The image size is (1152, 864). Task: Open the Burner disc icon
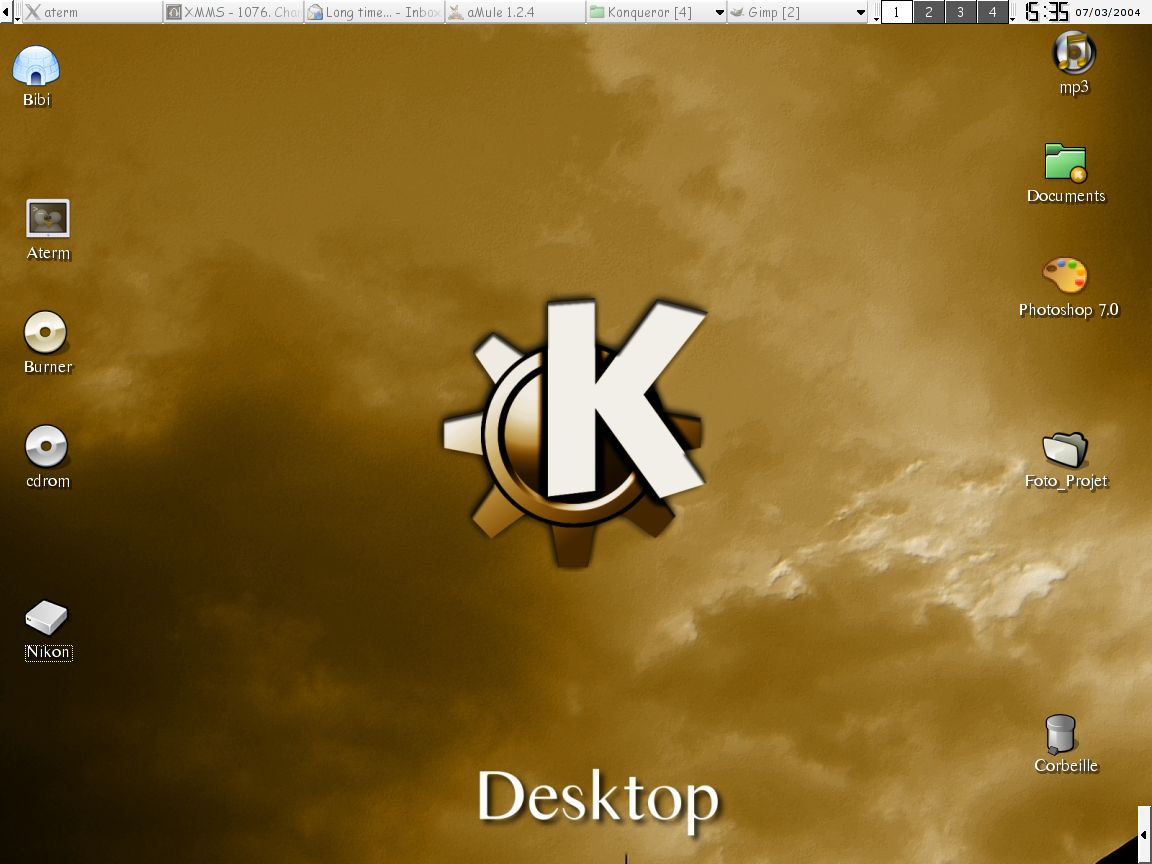(x=46, y=332)
